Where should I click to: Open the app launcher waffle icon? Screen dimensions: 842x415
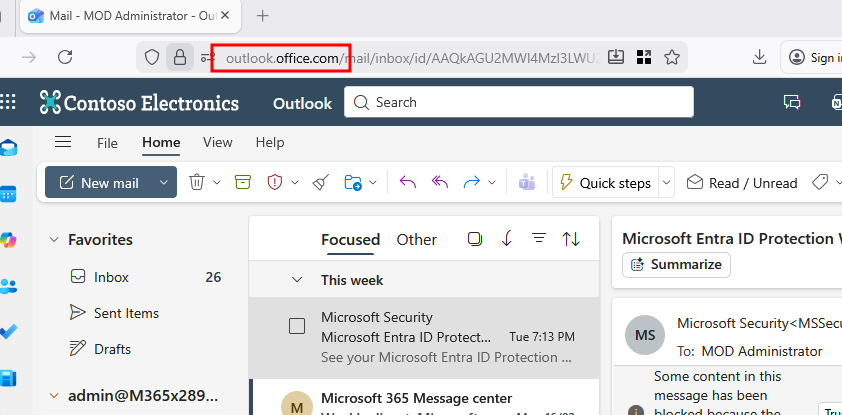pos(9,102)
